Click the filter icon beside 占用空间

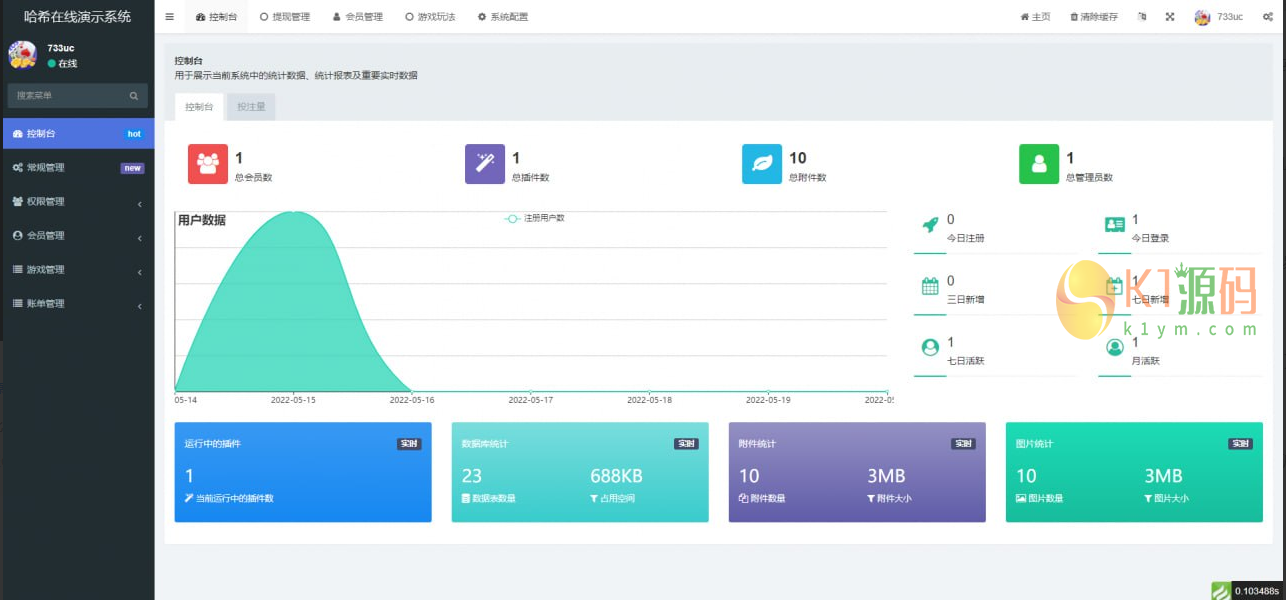click(594, 498)
